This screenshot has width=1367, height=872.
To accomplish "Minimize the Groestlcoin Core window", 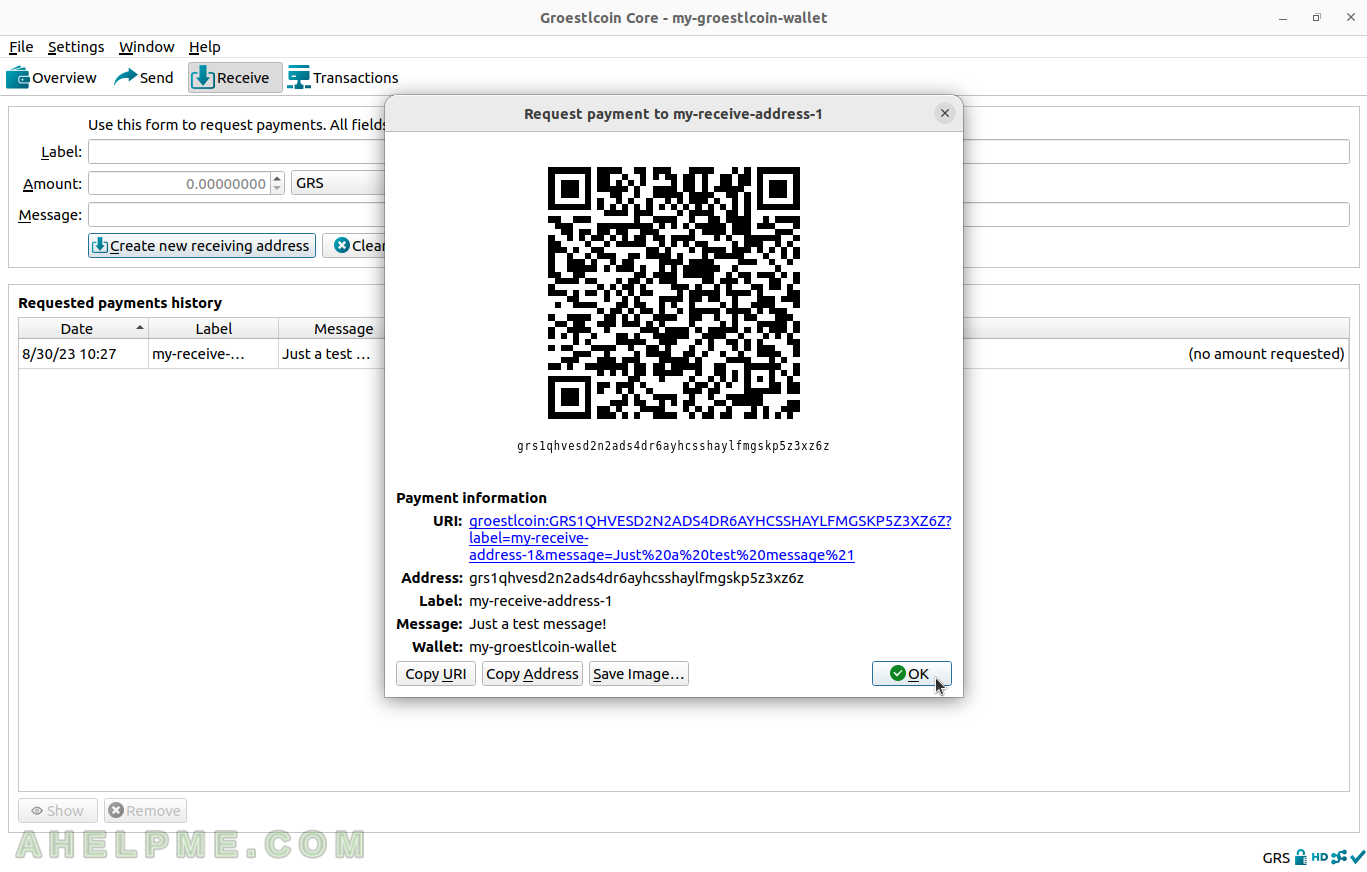I will click(x=1283, y=17).
